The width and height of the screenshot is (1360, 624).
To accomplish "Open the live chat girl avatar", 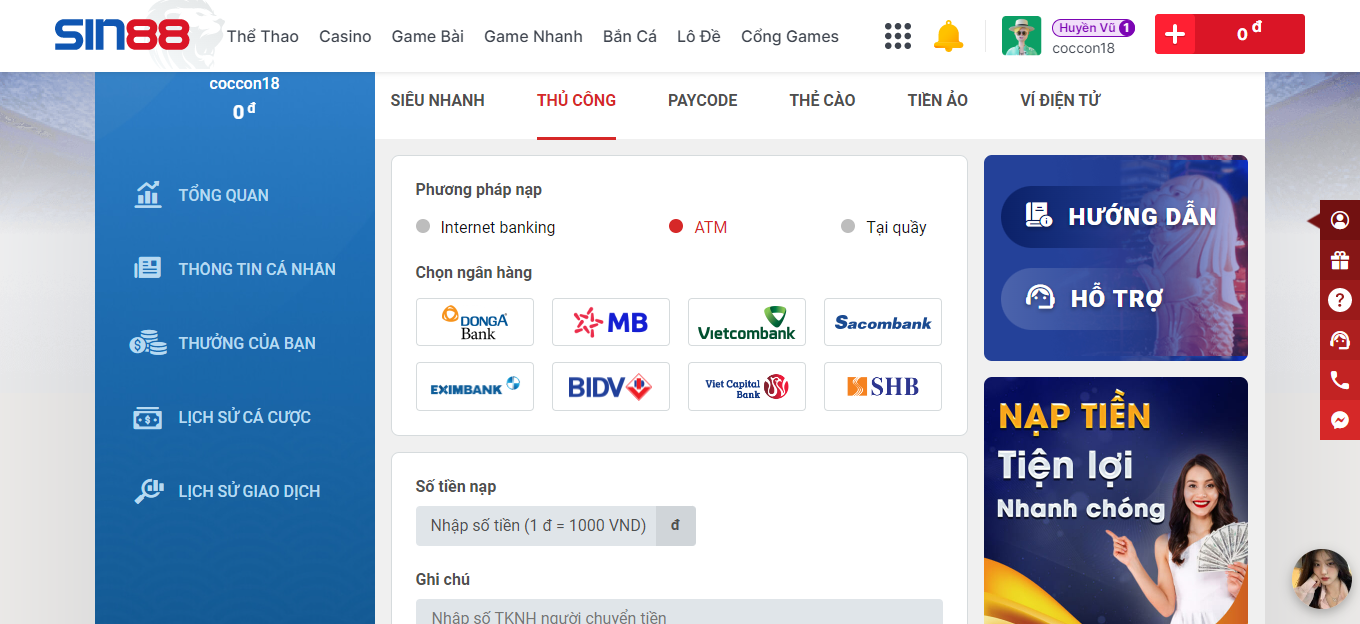I will (x=1321, y=578).
